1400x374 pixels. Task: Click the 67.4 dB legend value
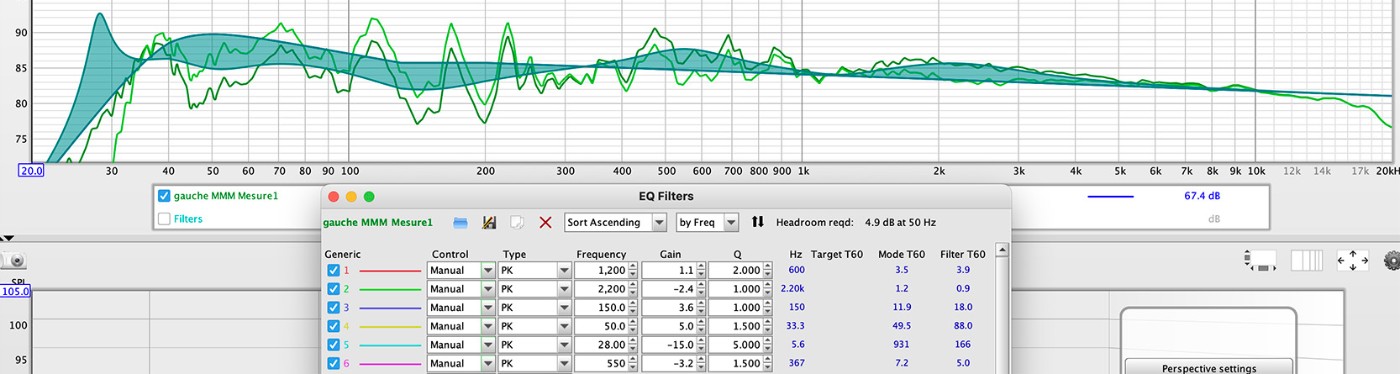(x=1202, y=196)
